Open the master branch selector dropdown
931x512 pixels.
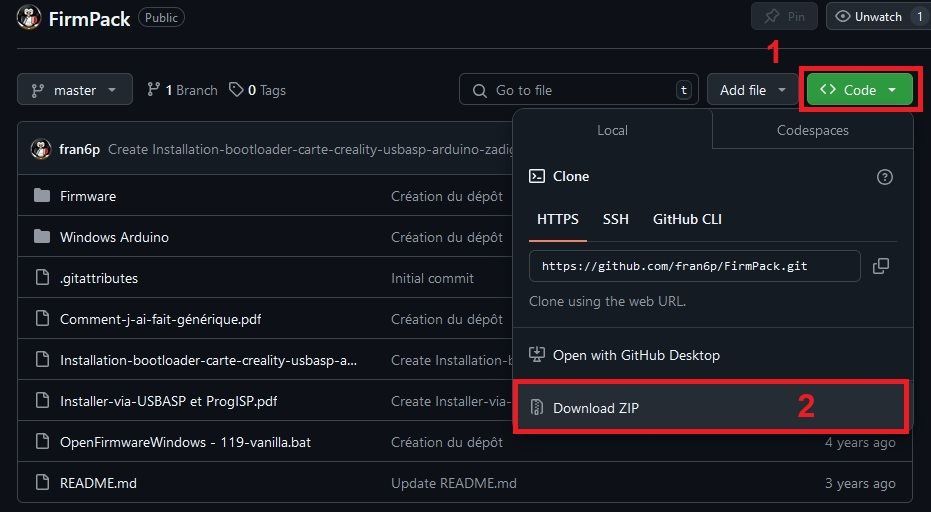pyautogui.click(x=75, y=90)
